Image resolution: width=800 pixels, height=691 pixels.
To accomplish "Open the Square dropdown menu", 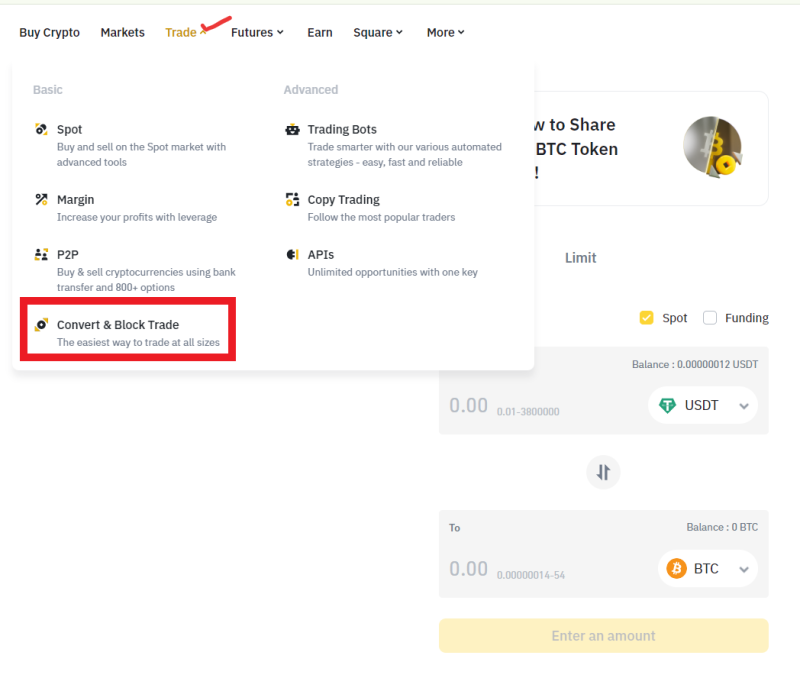I will coord(378,33).
